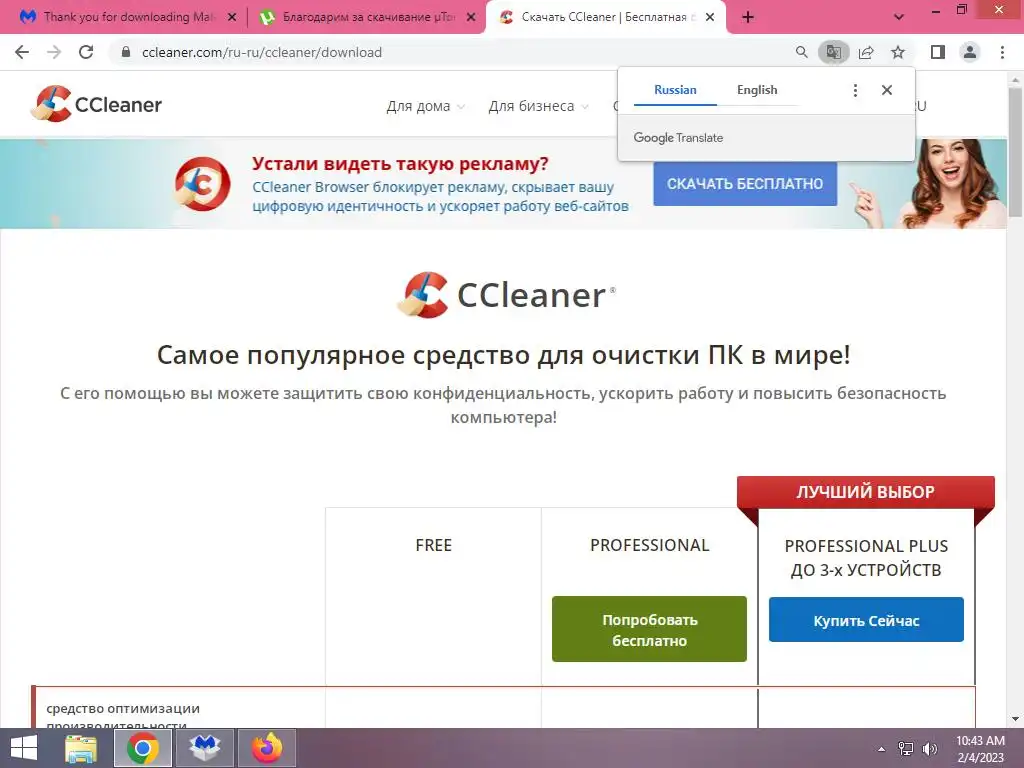1024x768 pixels.
Task: Open the volume tray icon
Action: click(929, 749)
